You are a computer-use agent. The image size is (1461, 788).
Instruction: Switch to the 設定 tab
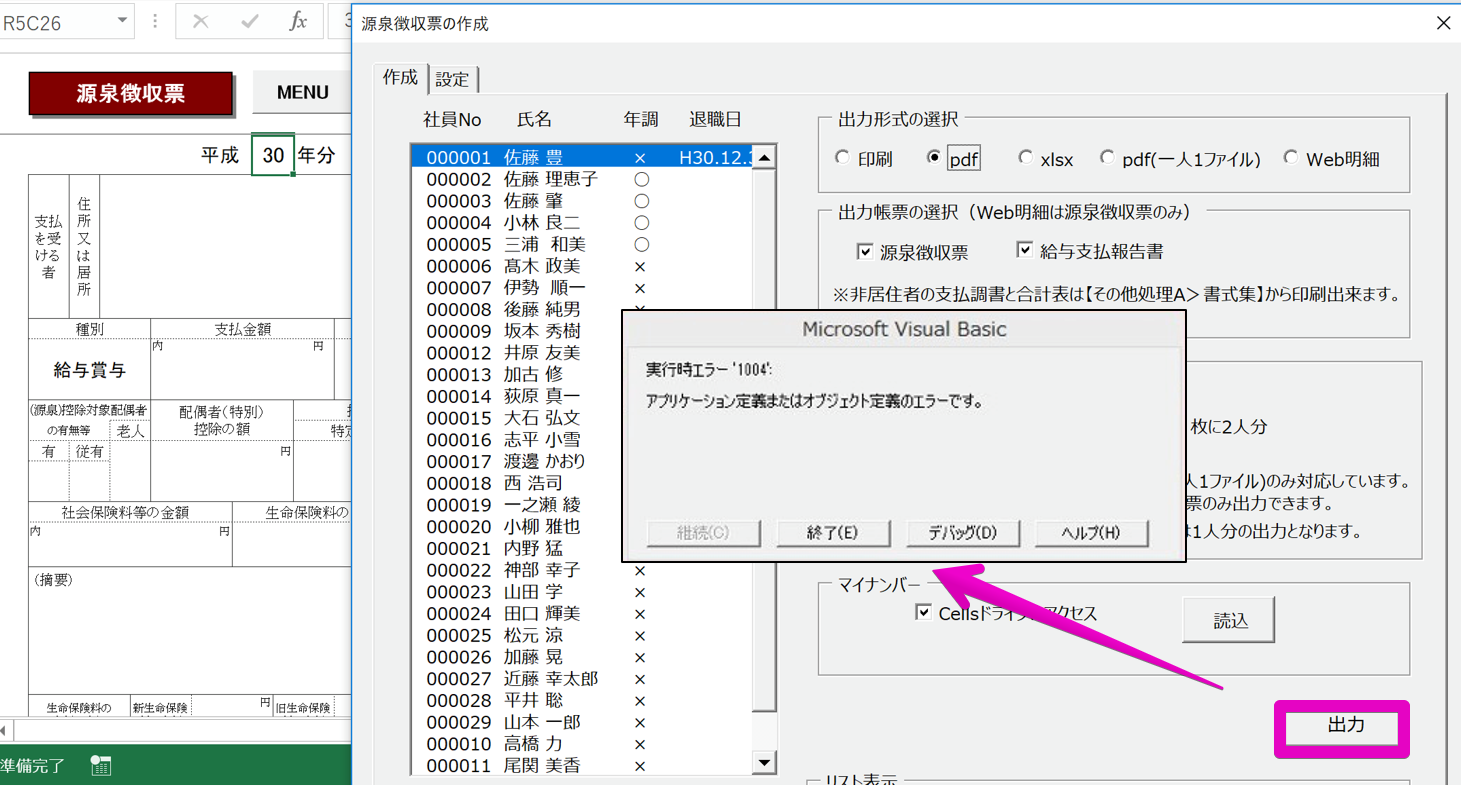pyautogui.click(x=452, y=79)
